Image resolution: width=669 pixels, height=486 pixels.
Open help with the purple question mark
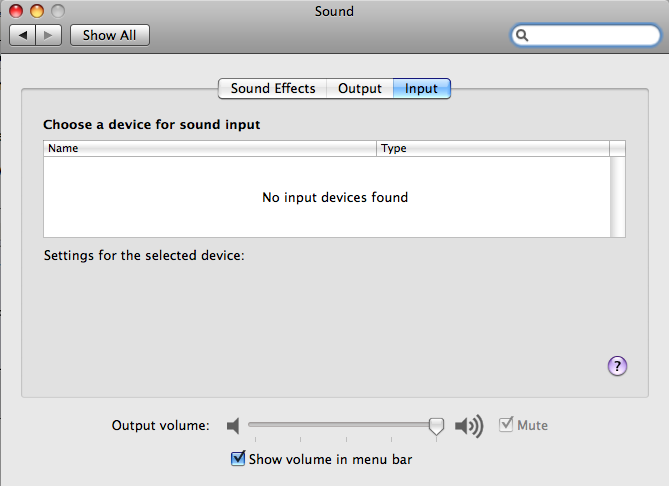pos(617,366)
